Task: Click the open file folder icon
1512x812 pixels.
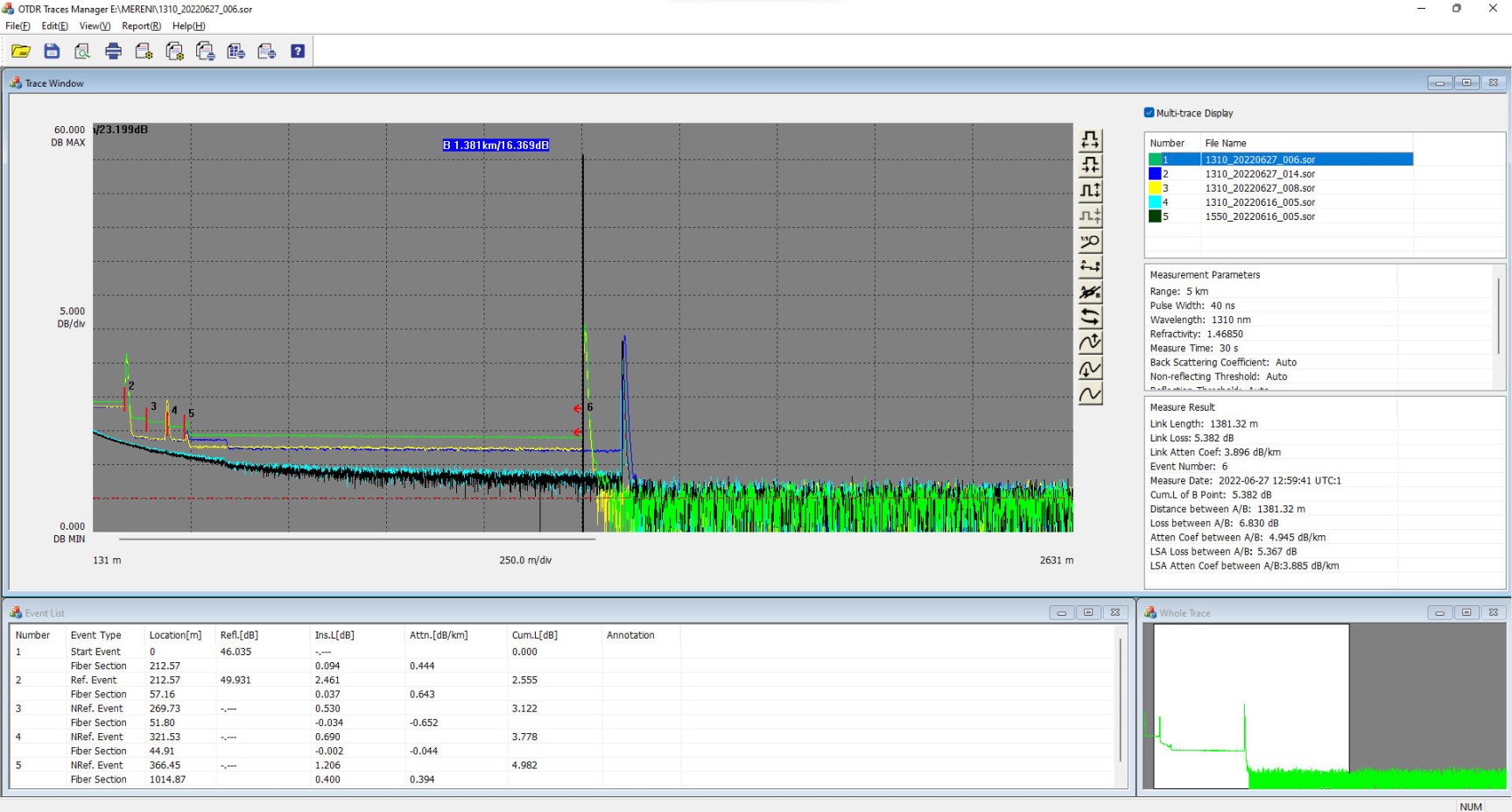Action: [21, 52]
